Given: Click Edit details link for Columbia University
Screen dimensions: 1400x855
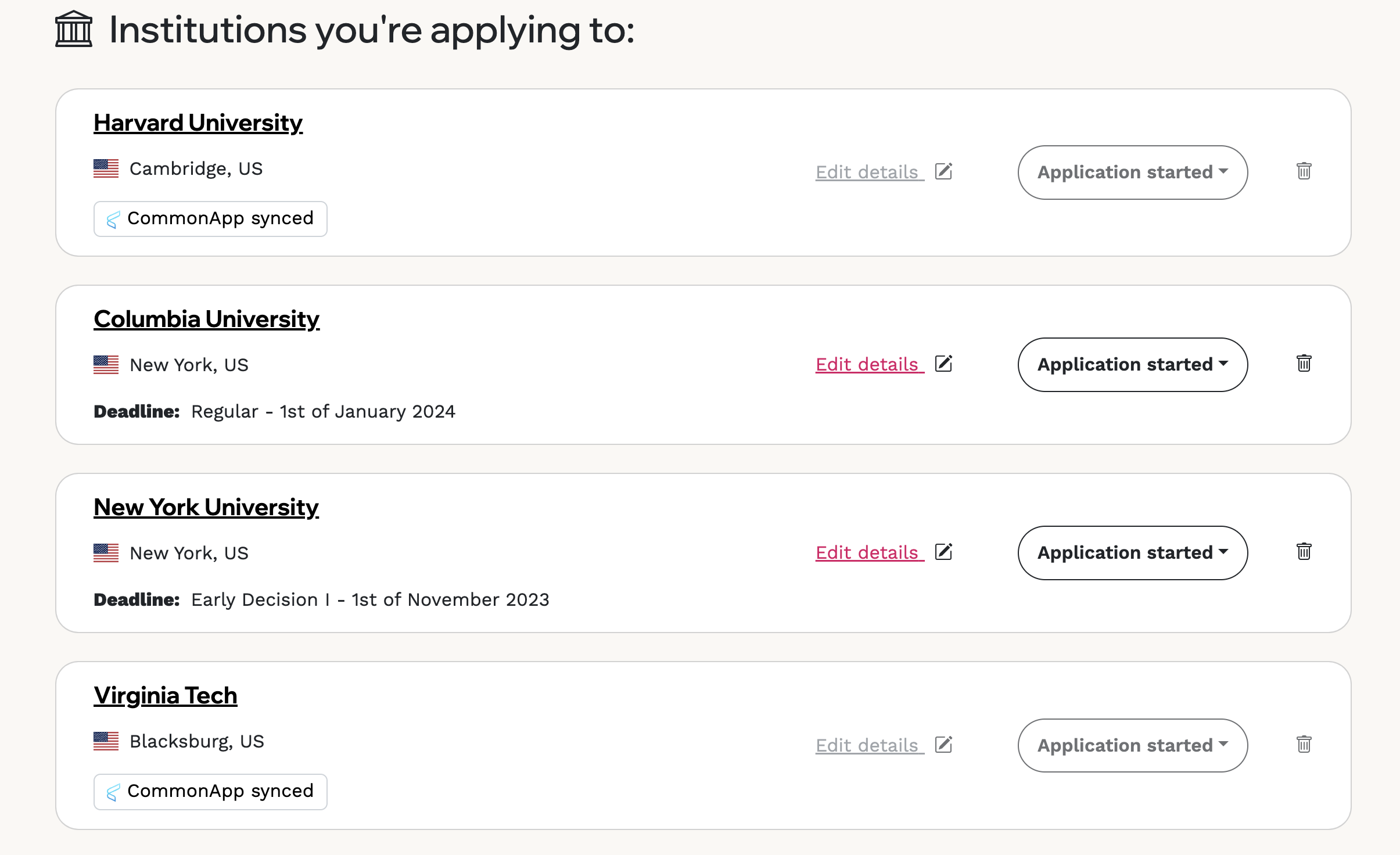Looking at the screenshot, I should tap(870, 364).
